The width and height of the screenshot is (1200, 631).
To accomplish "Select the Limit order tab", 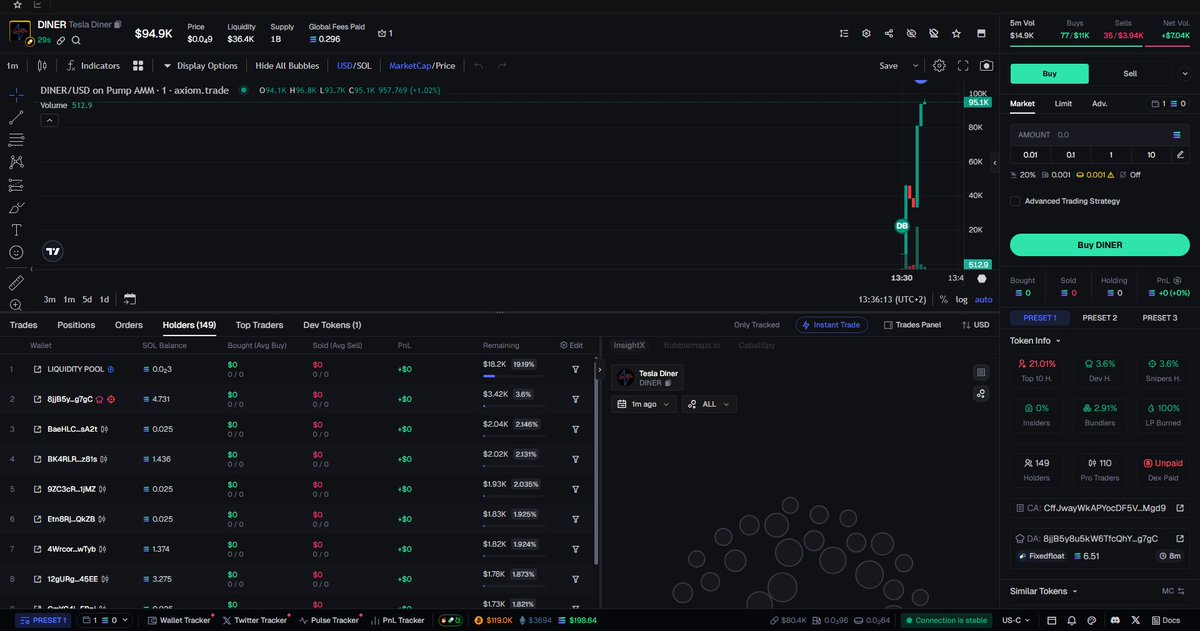I will pyautogui.click(x=1063, y=103).
